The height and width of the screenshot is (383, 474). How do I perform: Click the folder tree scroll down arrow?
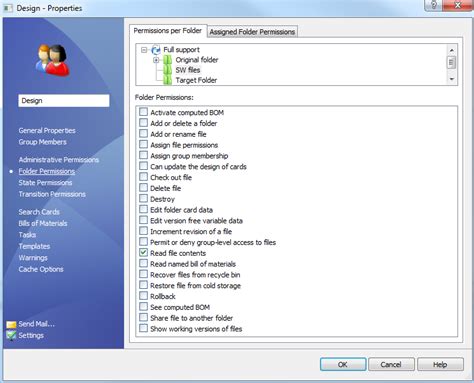point(452,79)
